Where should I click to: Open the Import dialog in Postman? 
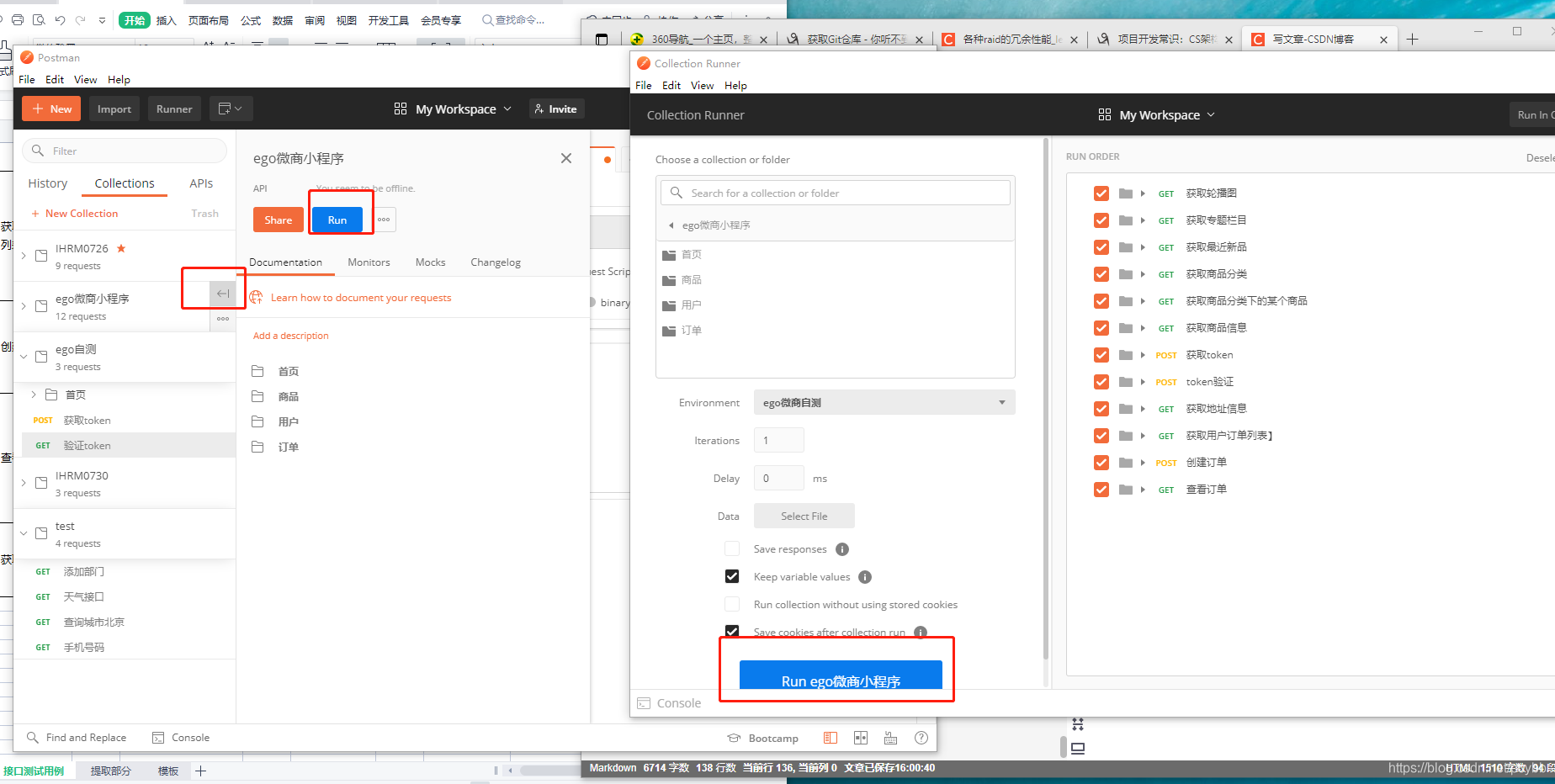point(114,109)
